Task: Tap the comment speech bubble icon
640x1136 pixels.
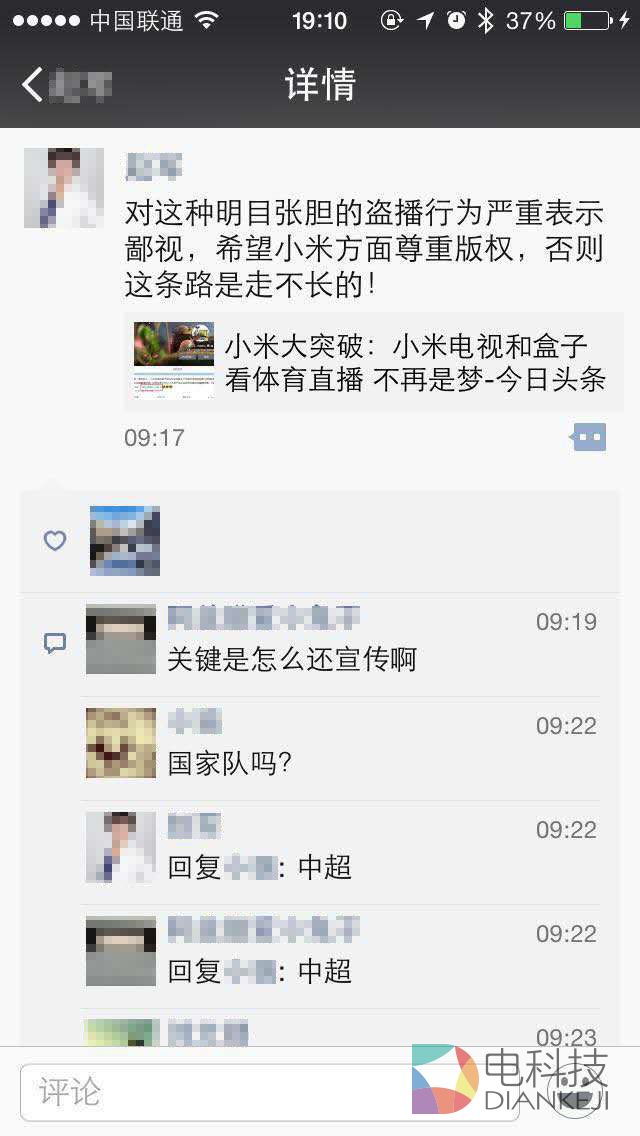Action: 55,643
